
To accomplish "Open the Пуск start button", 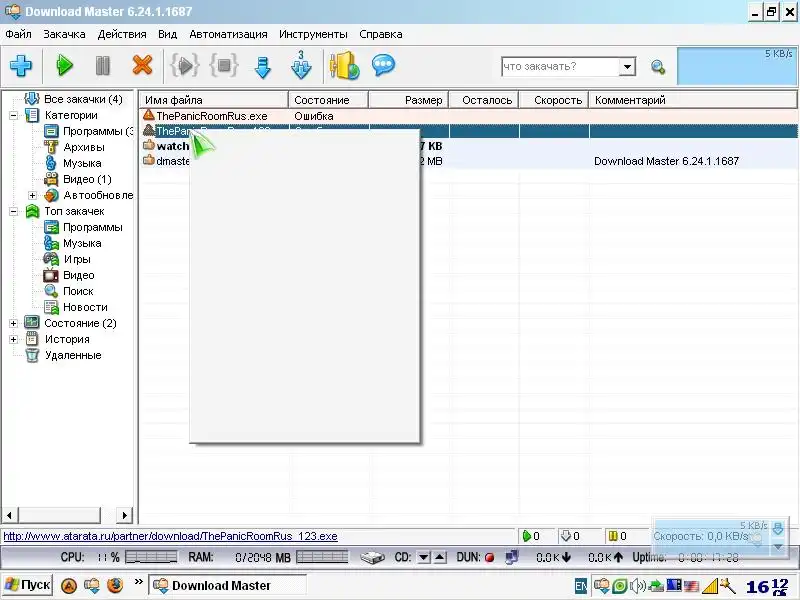I will 28,585.
